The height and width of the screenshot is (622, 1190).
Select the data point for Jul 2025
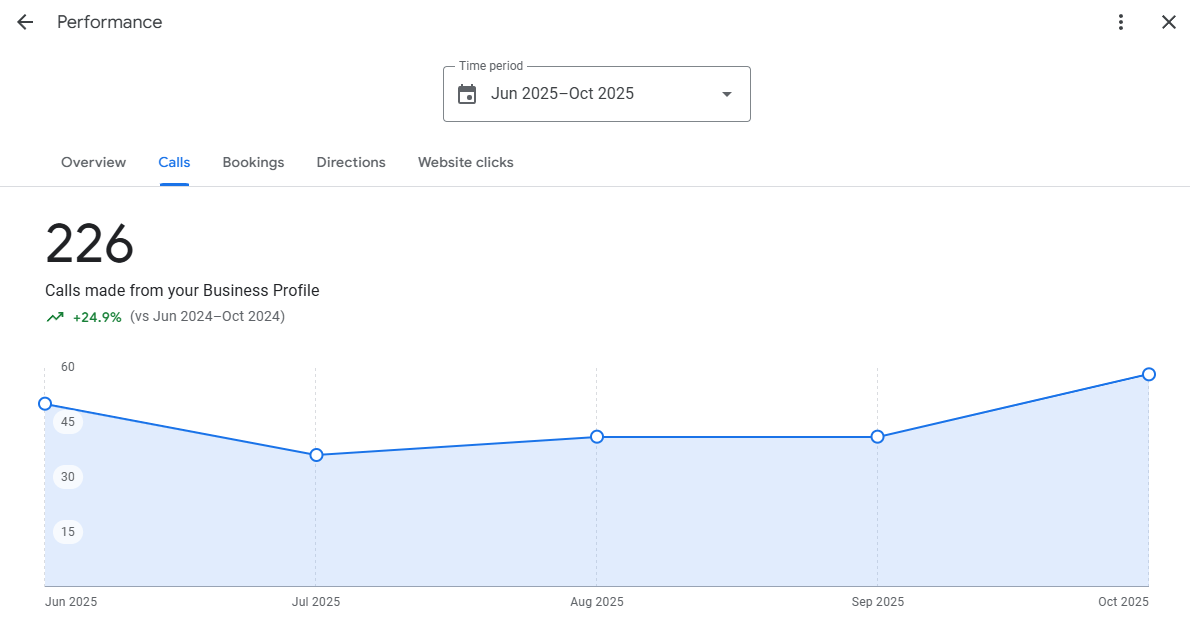point(316,454)
